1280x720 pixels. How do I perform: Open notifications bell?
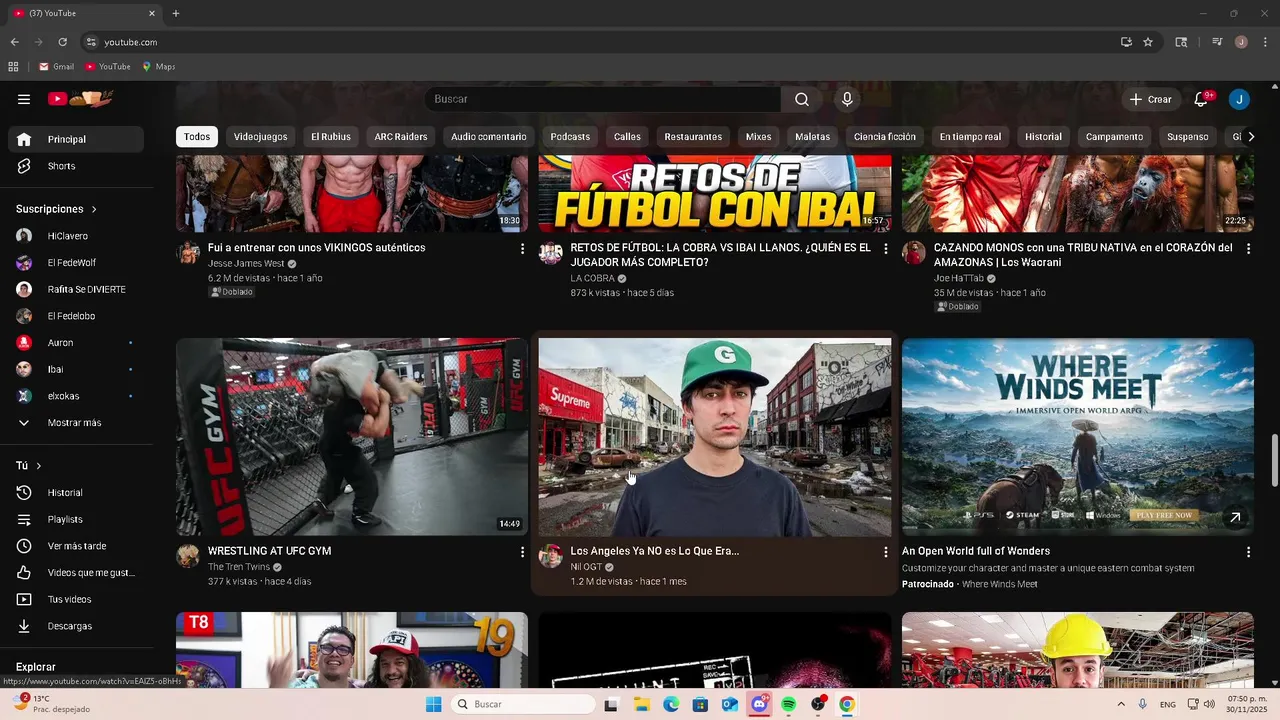click(1201, 99)
